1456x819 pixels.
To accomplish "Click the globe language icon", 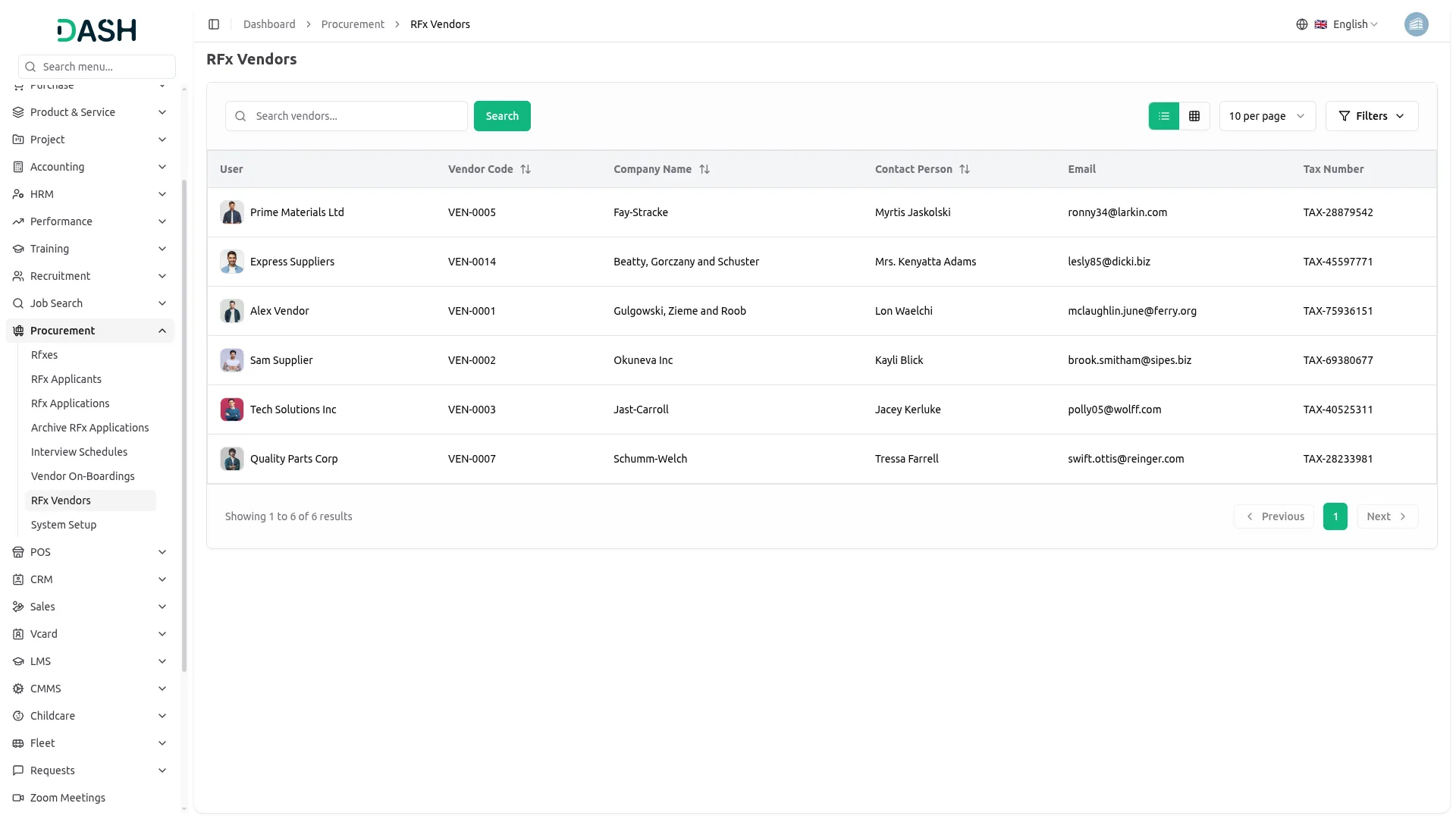I will click(x=1302, y=24).
